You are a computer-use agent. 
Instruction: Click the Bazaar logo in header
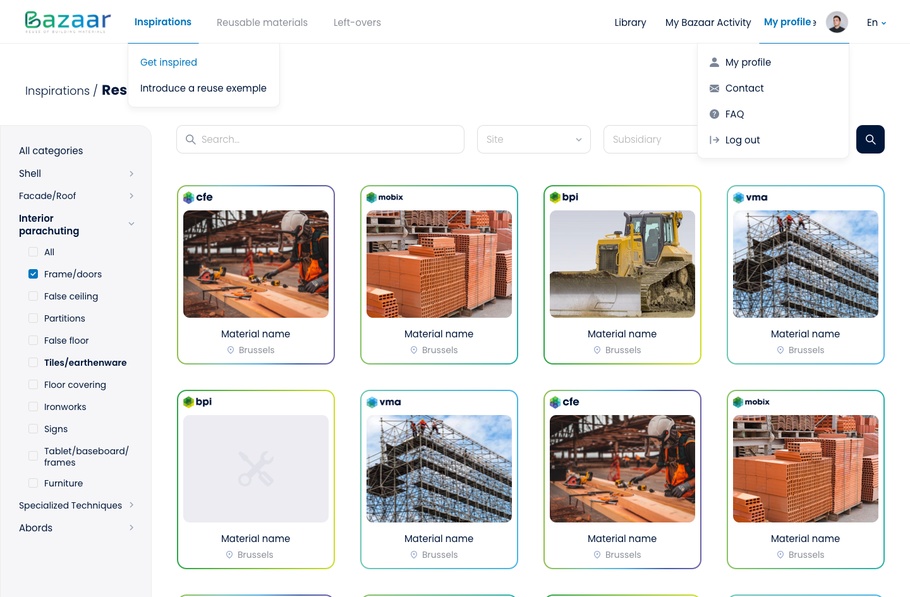[67, 22]
